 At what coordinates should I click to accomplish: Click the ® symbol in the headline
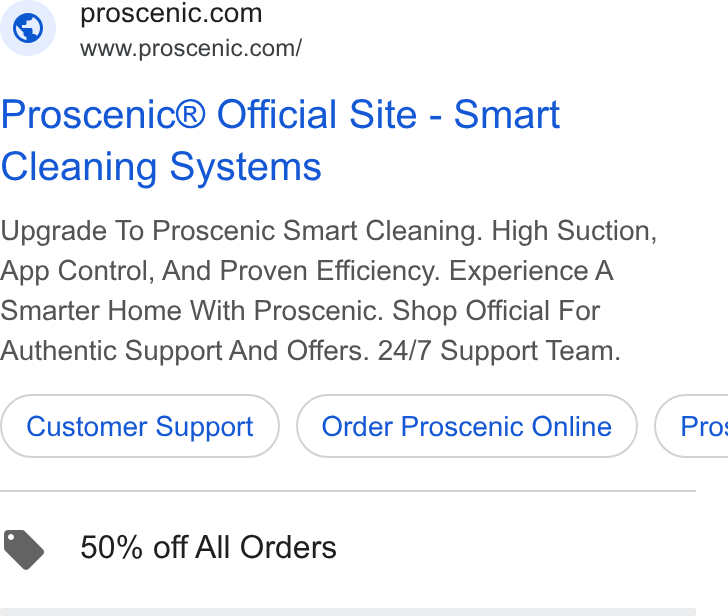[191, 114]
